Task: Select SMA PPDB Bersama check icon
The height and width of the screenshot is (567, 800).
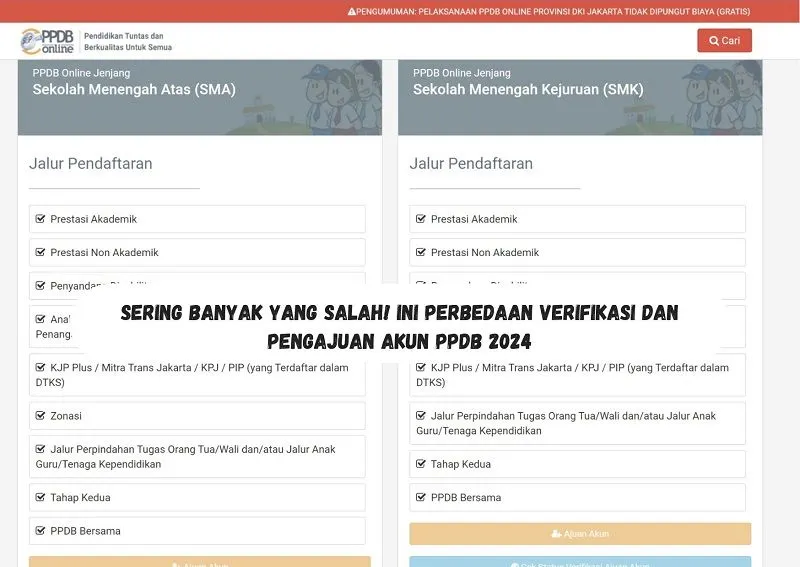Action: [40, 530]
